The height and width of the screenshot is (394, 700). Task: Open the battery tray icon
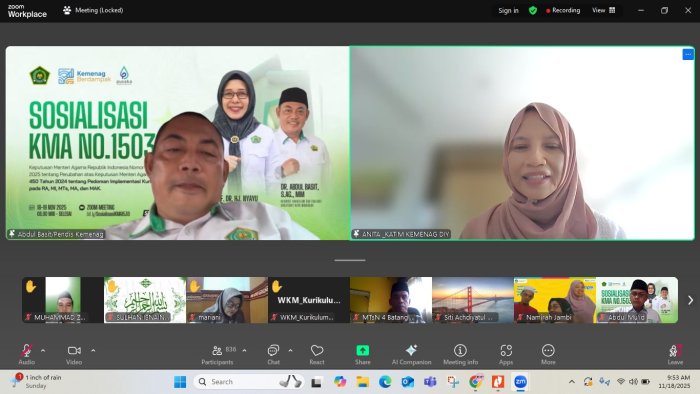tap(646, 382)
